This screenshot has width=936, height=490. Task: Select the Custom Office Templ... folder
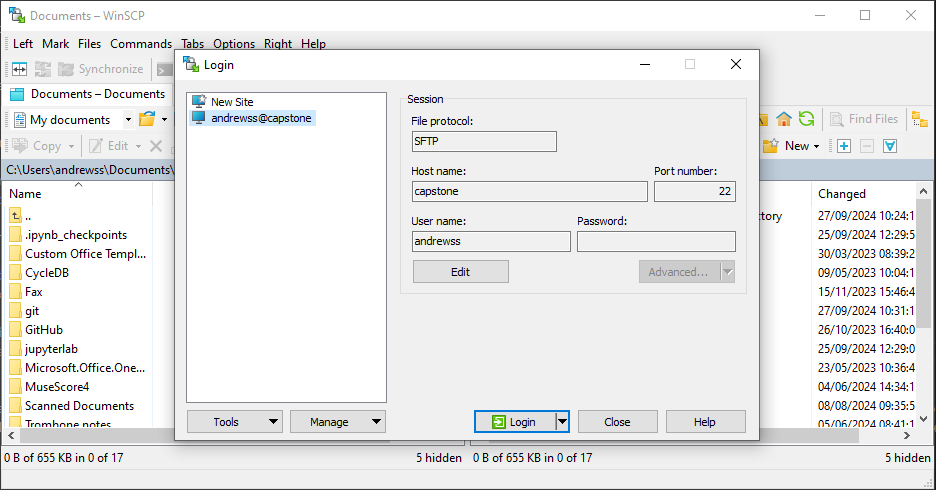point(78,254)
